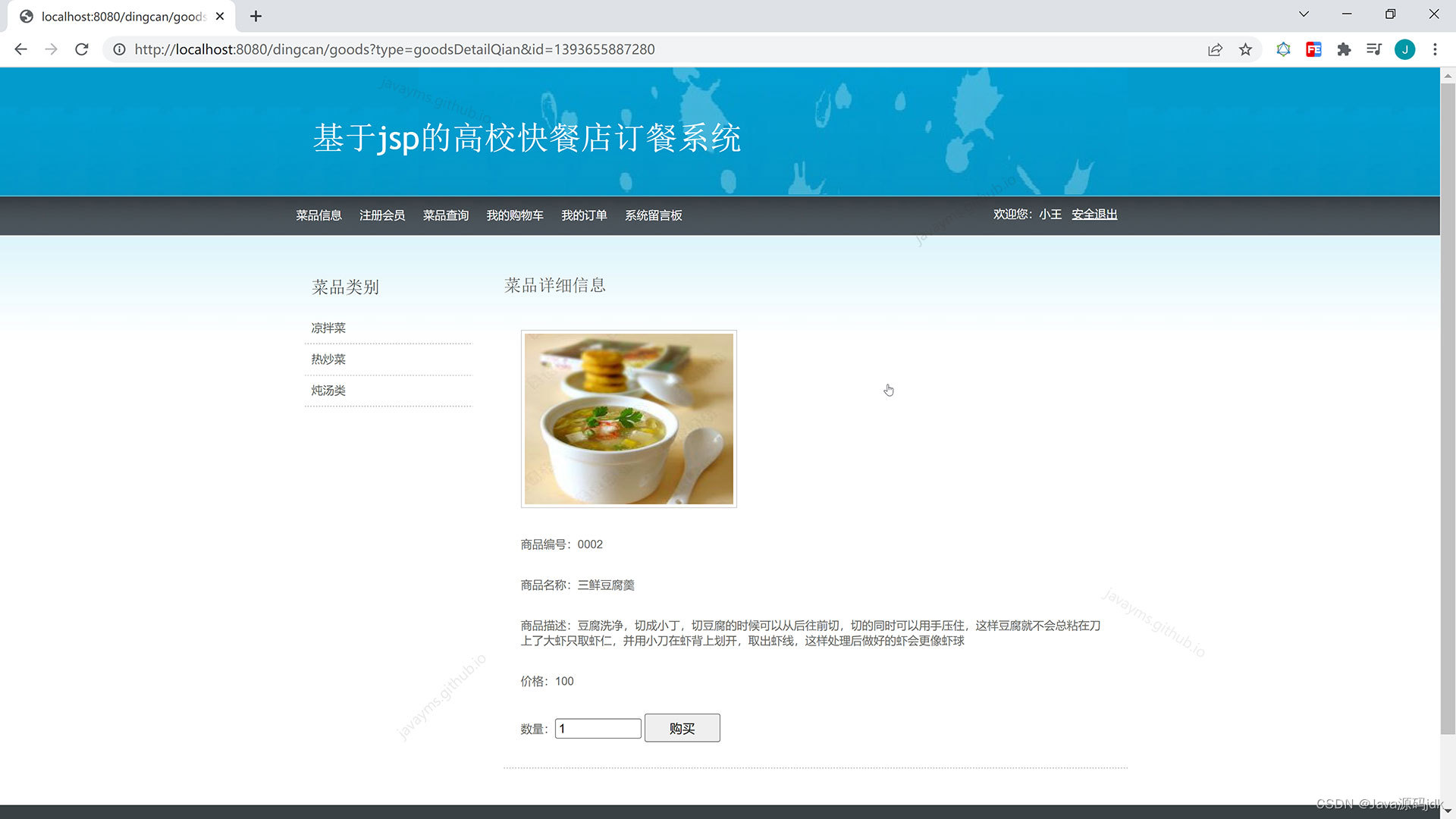View site information via the info icon
This screenshot has width=1456, height=819.
119,49
